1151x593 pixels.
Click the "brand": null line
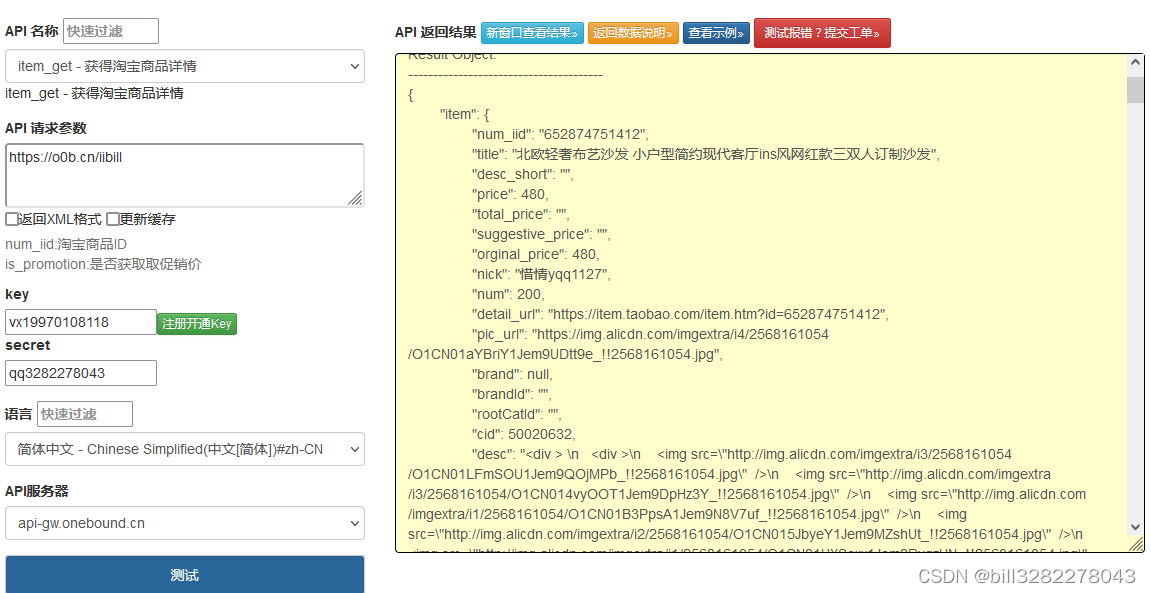click(x=512, y=374)
